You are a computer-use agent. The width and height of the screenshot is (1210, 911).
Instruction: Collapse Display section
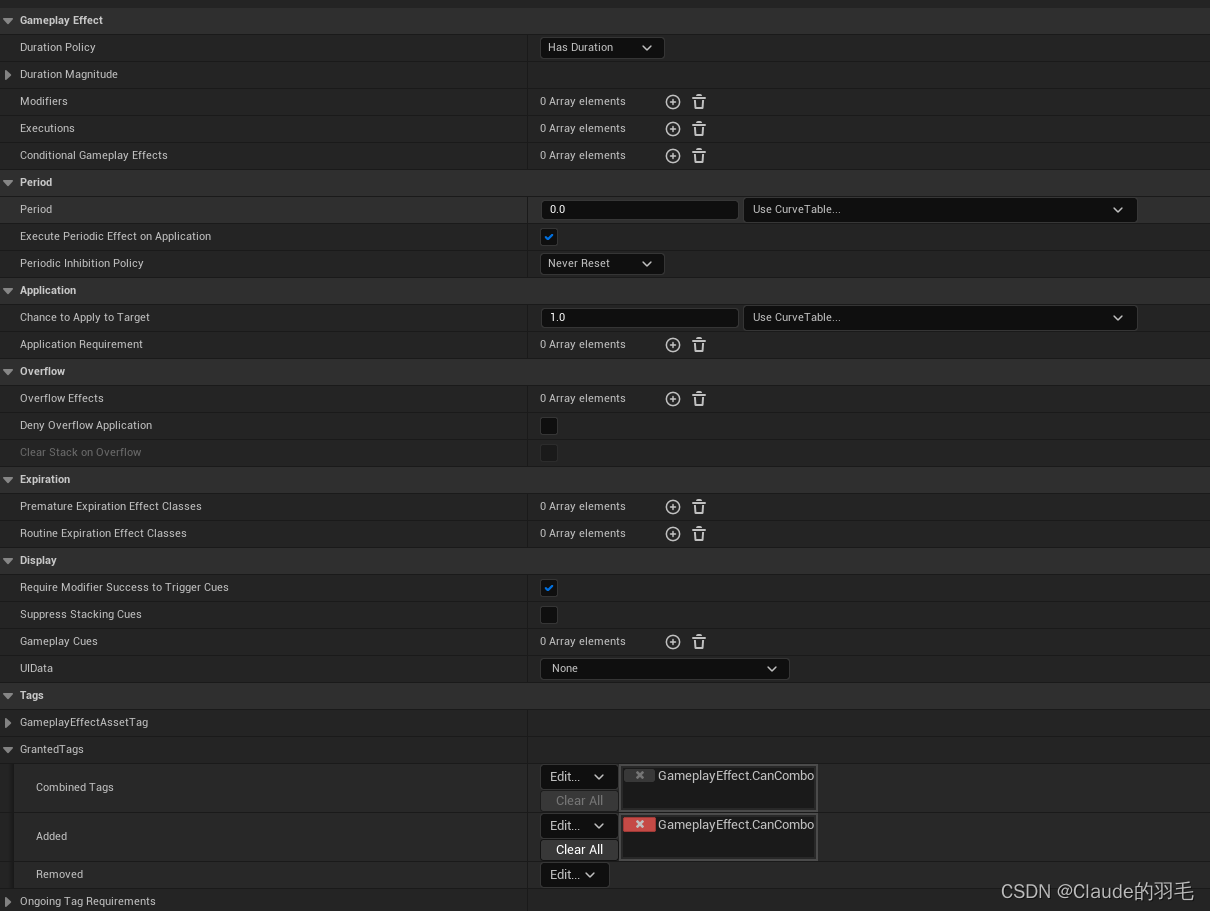coord(8,561)
